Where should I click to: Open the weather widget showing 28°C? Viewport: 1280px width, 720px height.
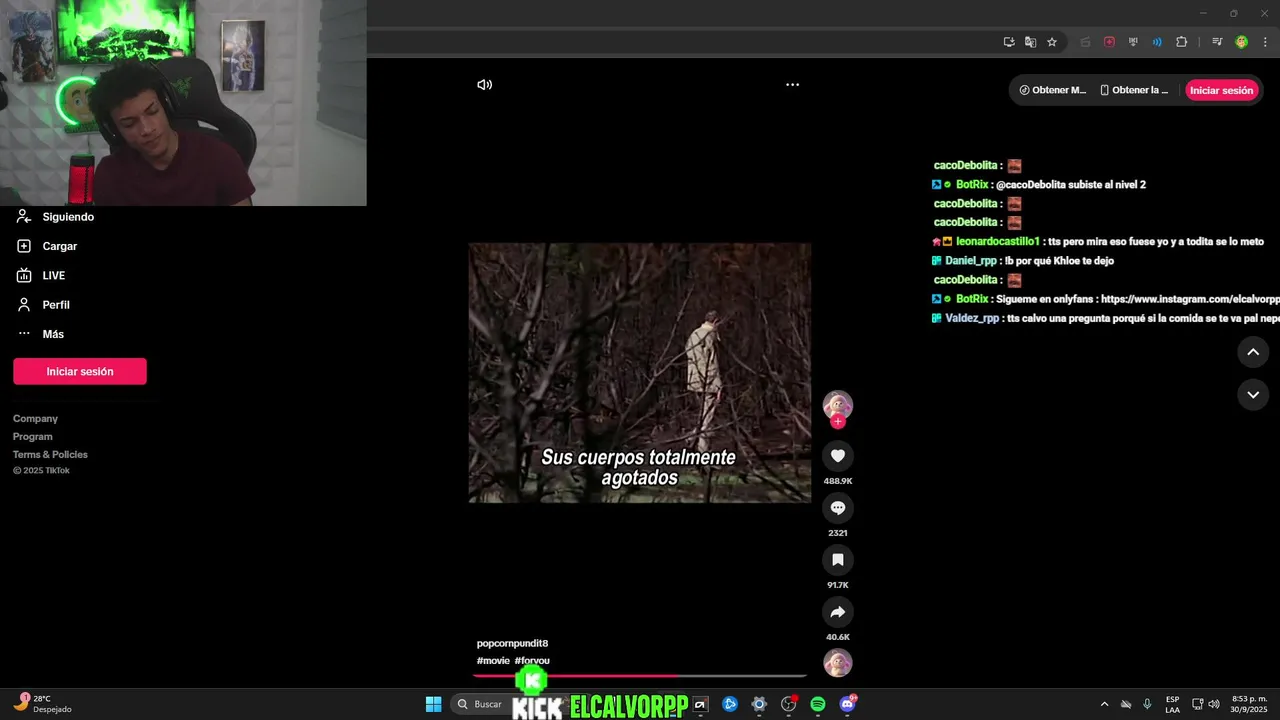pyautogui.click(x=42, y=704)
